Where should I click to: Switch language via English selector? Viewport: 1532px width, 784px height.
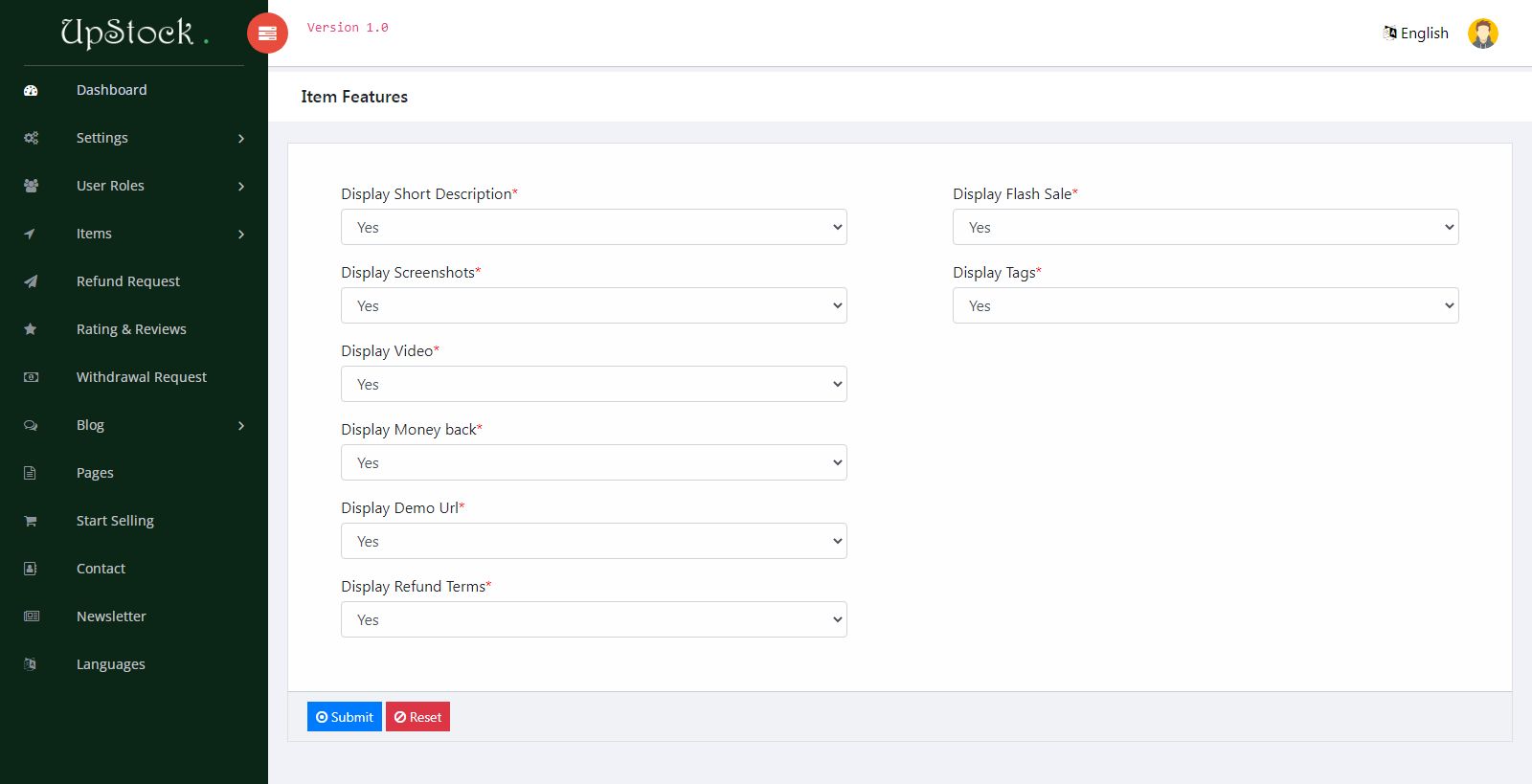[x=1415, y=34]
